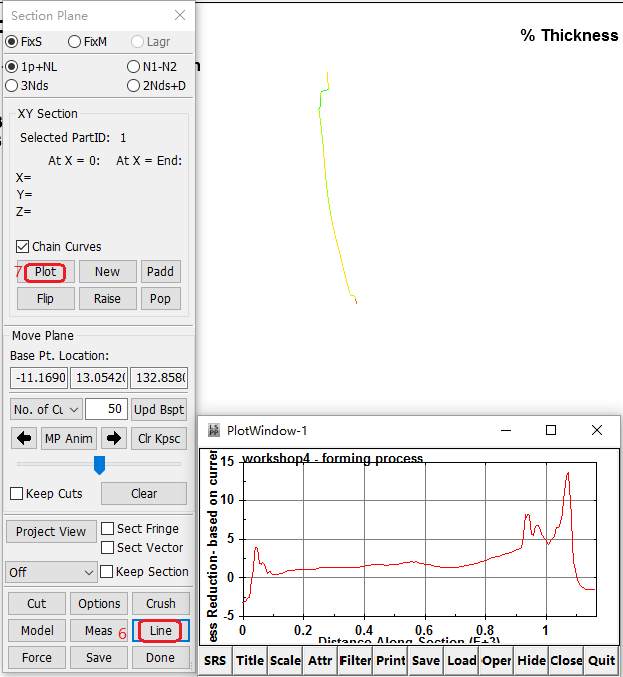Image resolution: width=623 pixels, height=677 pixels.
Task: Choose the 1p+NL plane definition
Action: pos(12,67)
